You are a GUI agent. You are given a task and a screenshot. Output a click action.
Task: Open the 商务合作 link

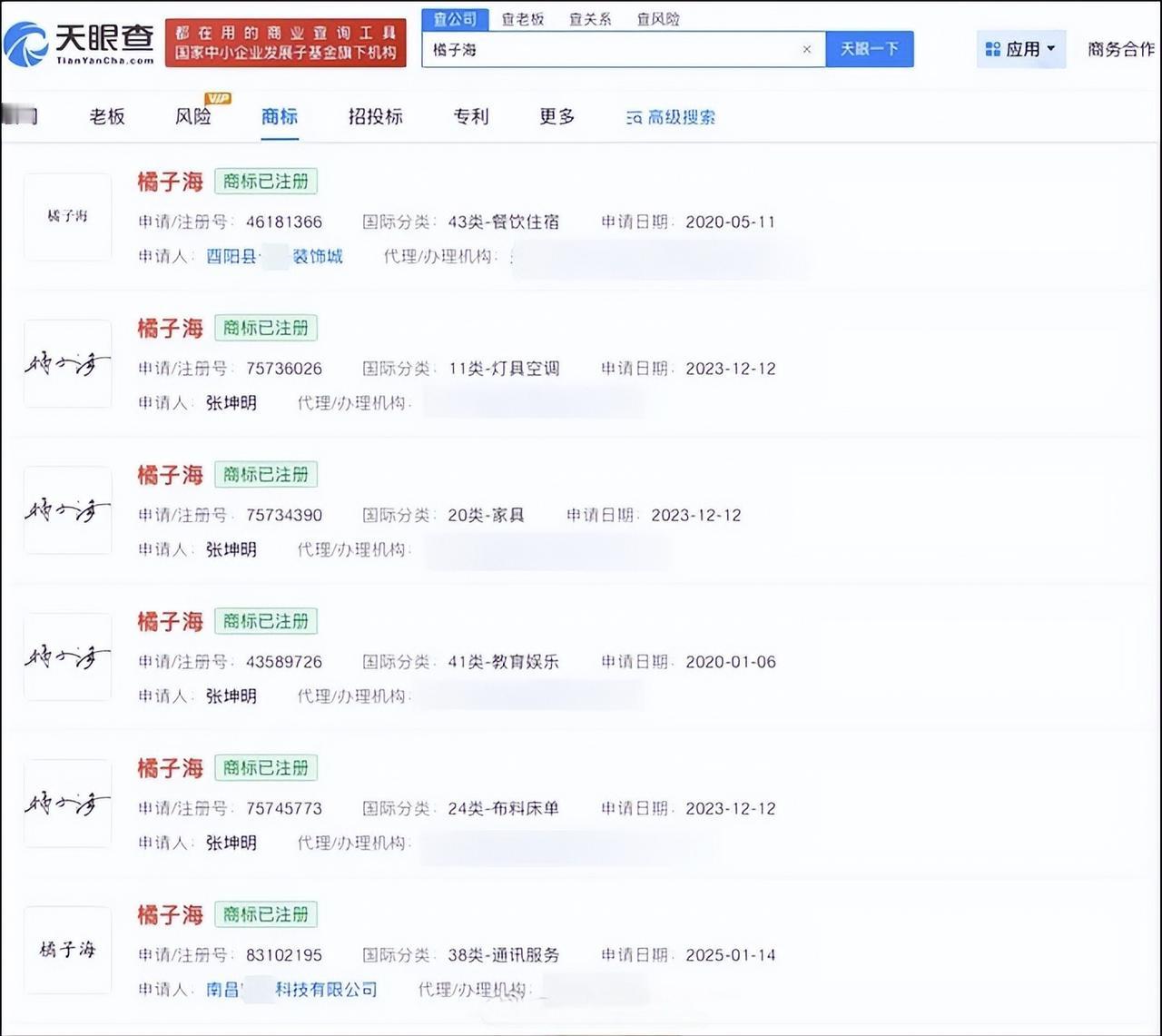[1121, 49]
